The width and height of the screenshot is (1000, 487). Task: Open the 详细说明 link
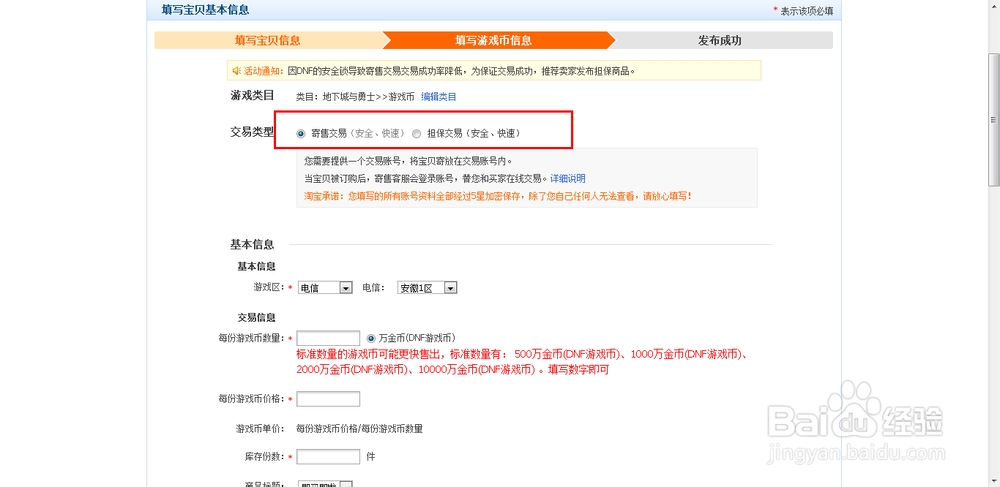(x=568, y=178)
